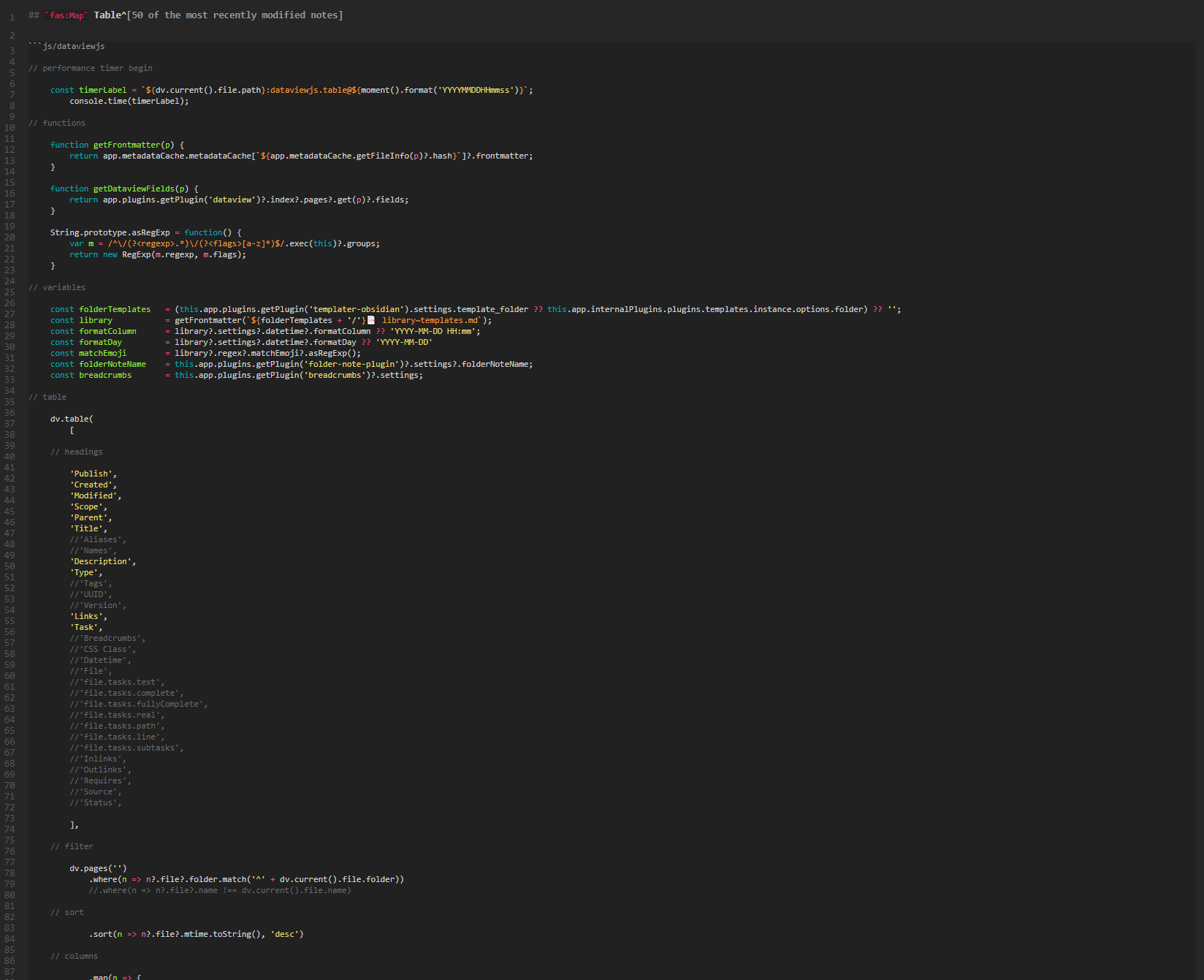Click the '// filter' comment

click(x=72, y=846)
